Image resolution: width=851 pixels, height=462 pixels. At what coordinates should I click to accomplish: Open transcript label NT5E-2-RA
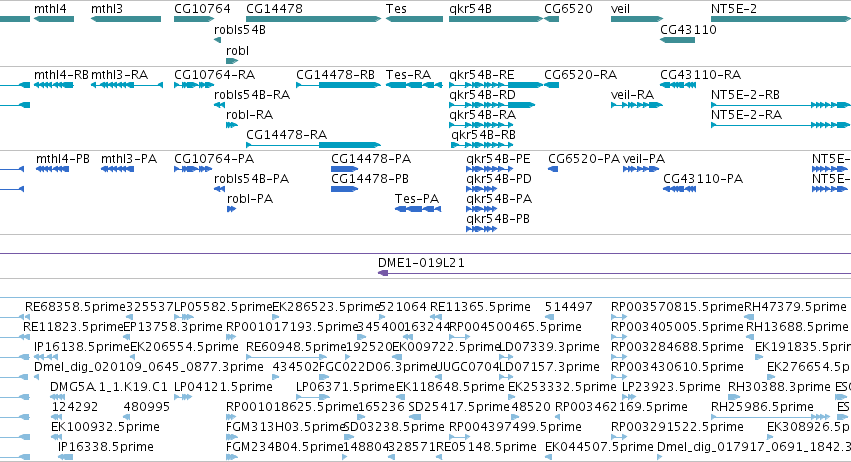tap(746, 115)
